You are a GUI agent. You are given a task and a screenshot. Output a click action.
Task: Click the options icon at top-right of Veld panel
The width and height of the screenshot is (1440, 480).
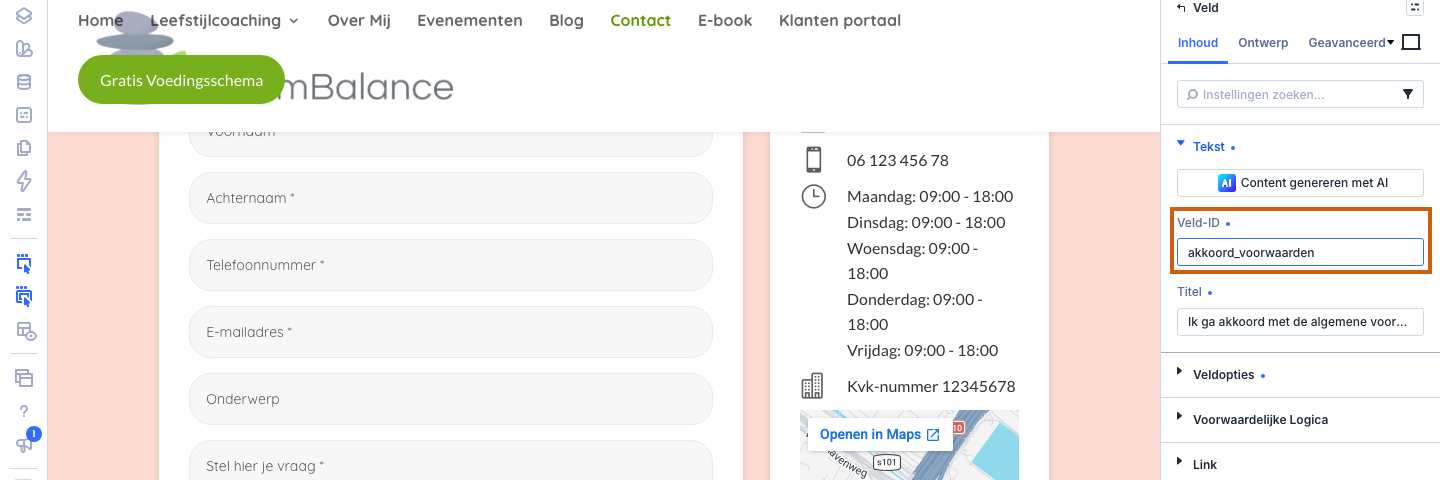click(1414, 7)
